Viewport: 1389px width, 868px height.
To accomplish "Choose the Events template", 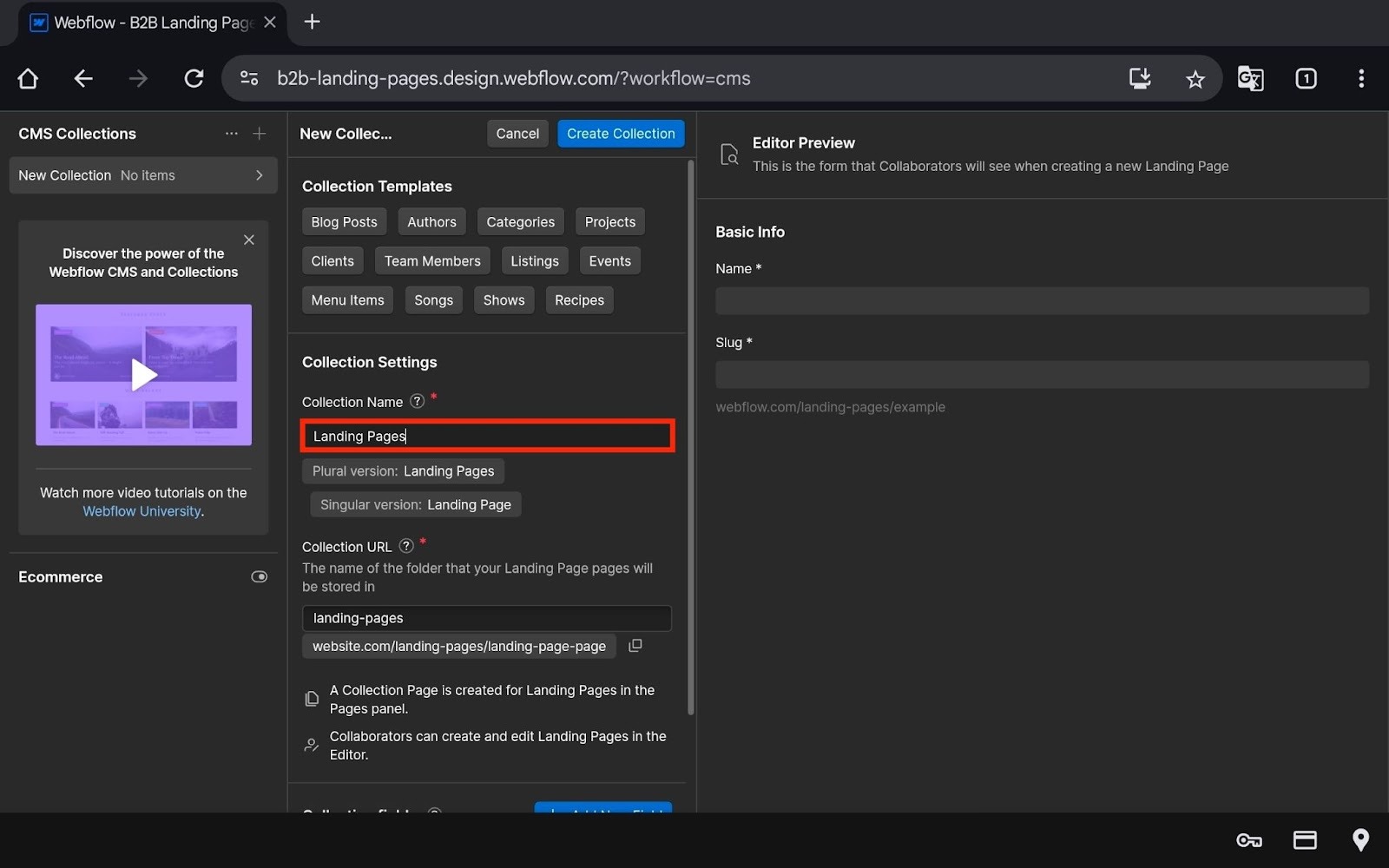I will [x=610, y=261].
